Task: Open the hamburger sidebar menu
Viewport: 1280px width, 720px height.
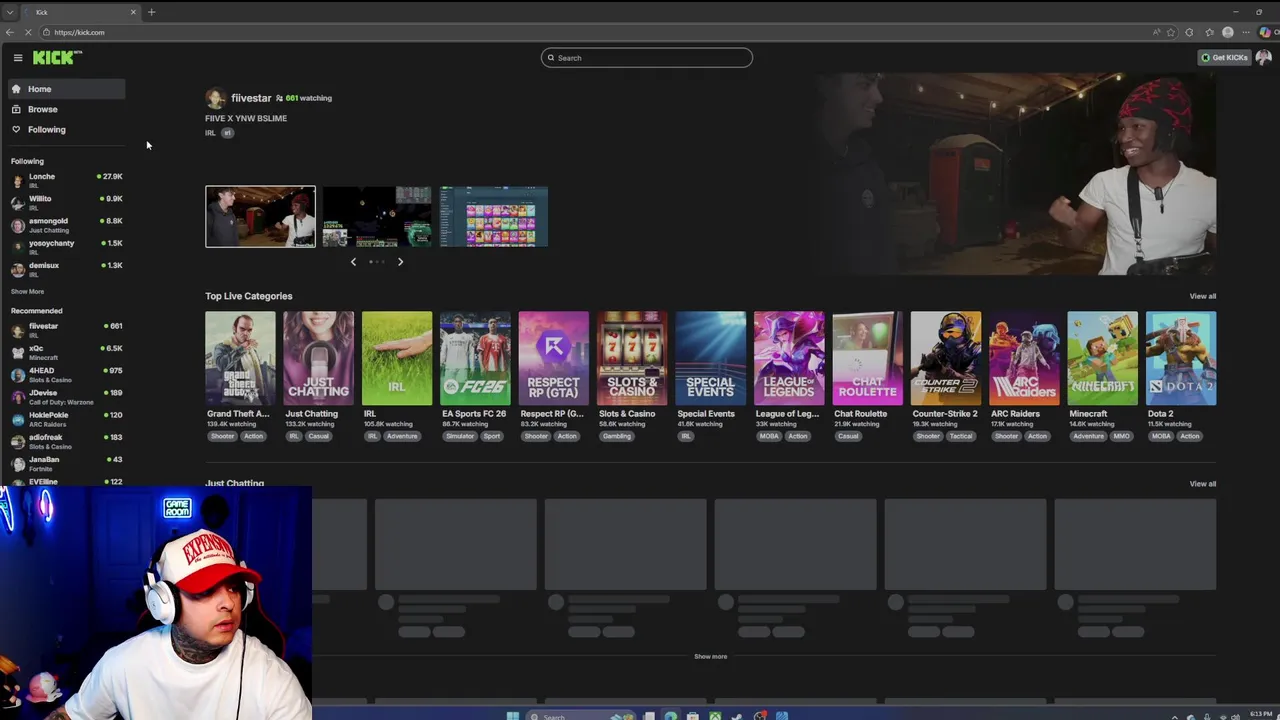Action: coord(17,58)
